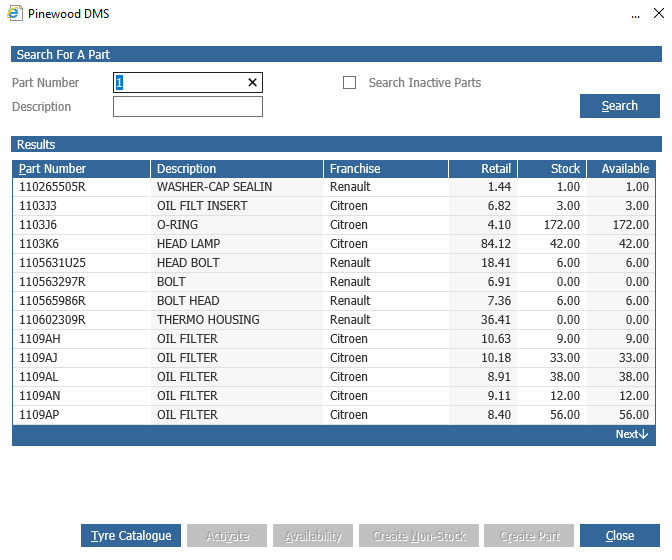Open the Tyre Catalogue

[x=131, y=536]
